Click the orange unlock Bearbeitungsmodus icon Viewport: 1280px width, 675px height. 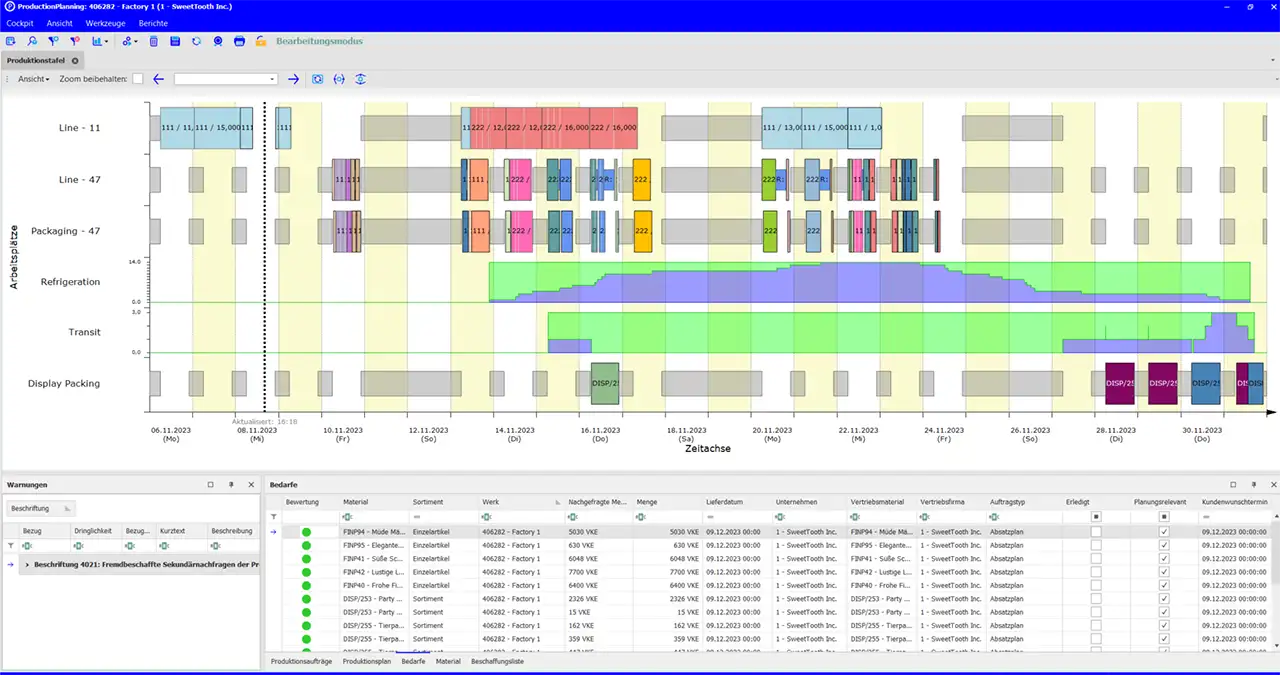(261, 41)
